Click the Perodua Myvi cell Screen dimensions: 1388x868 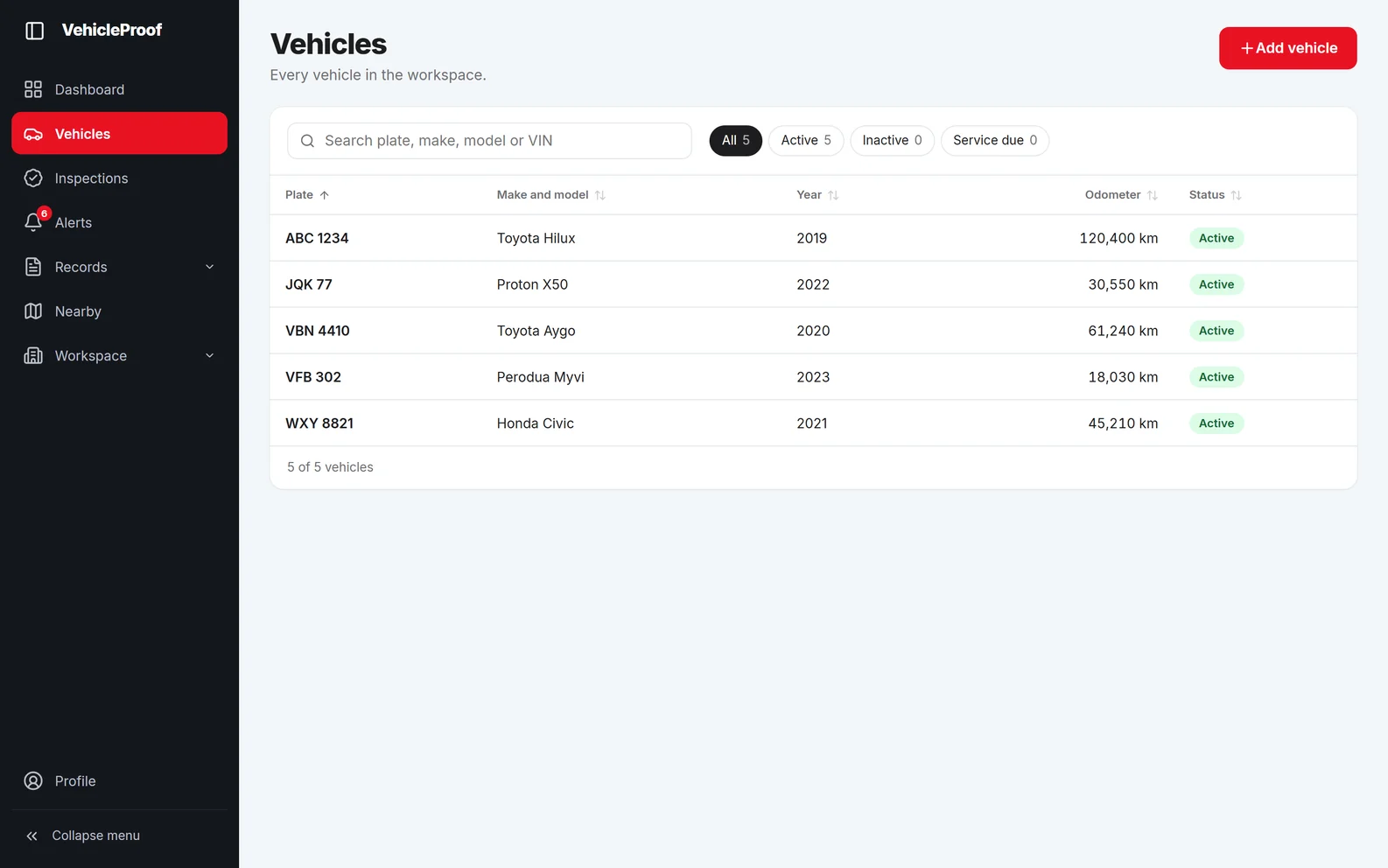(x=541, y=377)
